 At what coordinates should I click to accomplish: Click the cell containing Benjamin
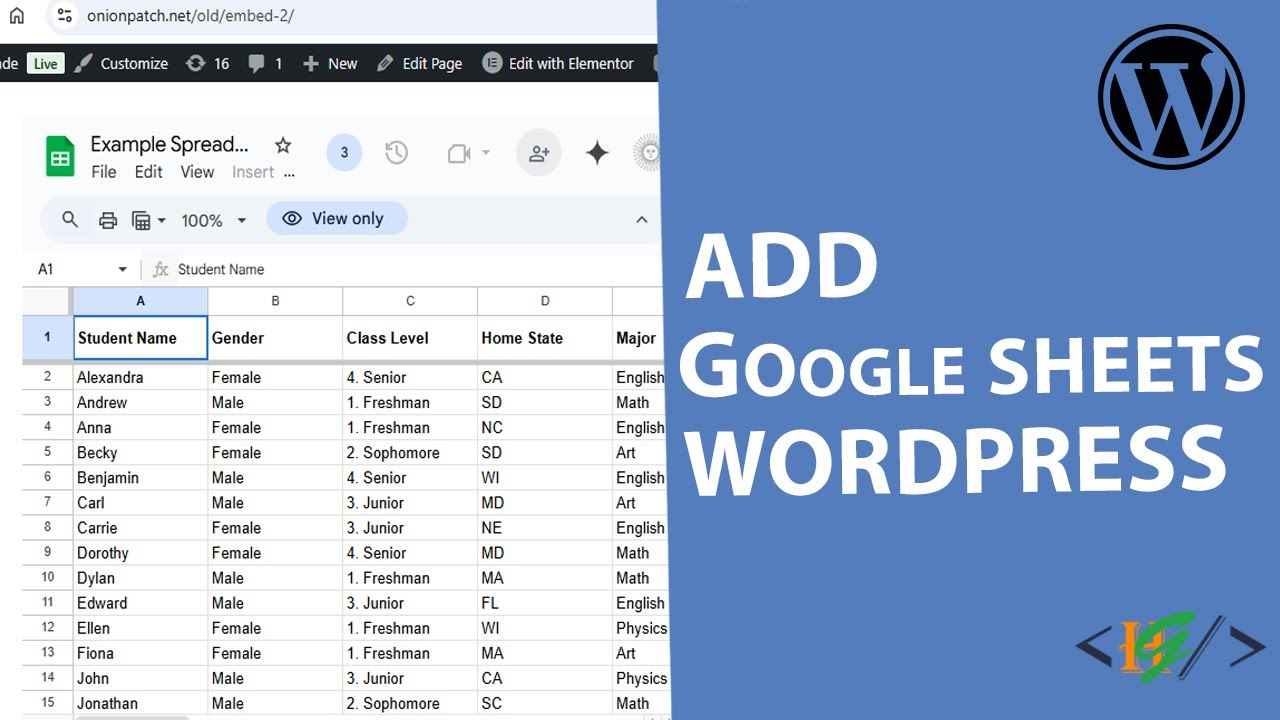tap(140, 478)
